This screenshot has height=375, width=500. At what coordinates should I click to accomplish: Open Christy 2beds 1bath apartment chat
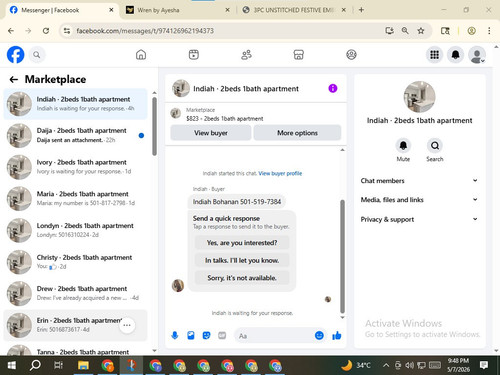pyautogui.click(x=75, y=262)
